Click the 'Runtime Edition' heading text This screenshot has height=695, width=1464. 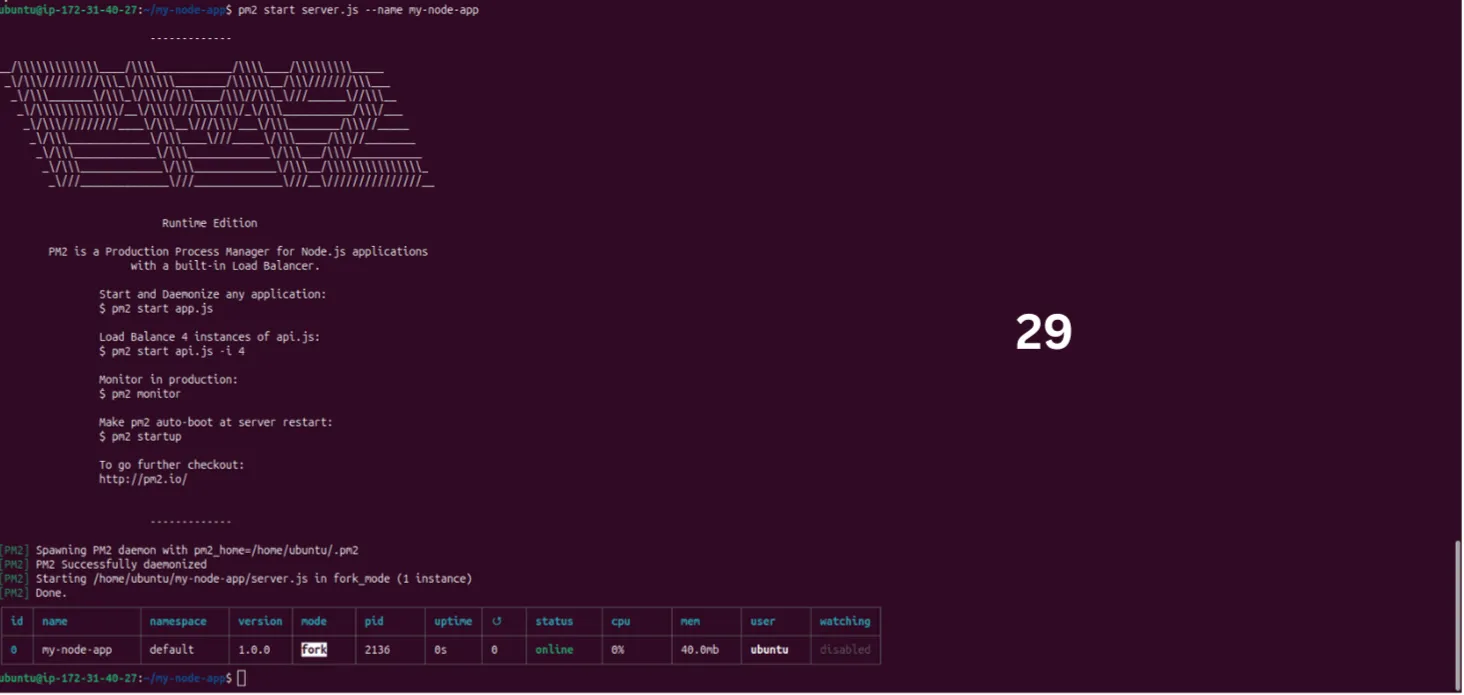pyautogui.click(x=210, y=223)
